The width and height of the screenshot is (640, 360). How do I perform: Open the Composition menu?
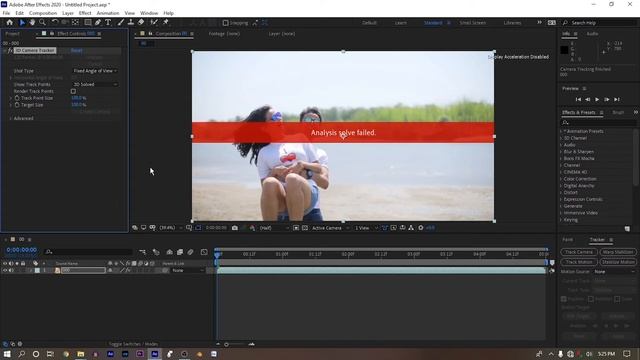pyautogui.click(x=43, y=13)
